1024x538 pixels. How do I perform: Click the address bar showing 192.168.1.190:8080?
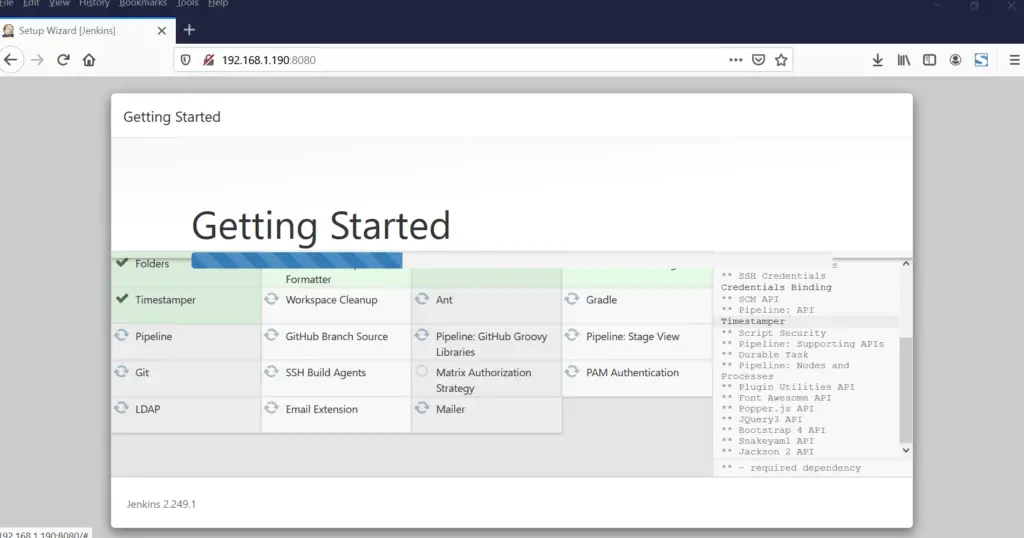(450, 60)
